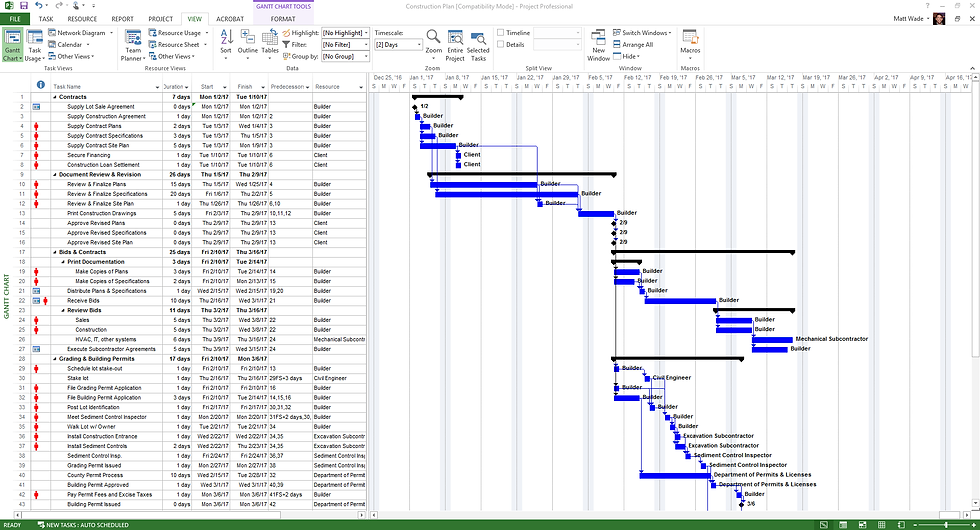Screen dimensions: 980x530
Task: Open the Team Planner view
Action: (132, 45)
